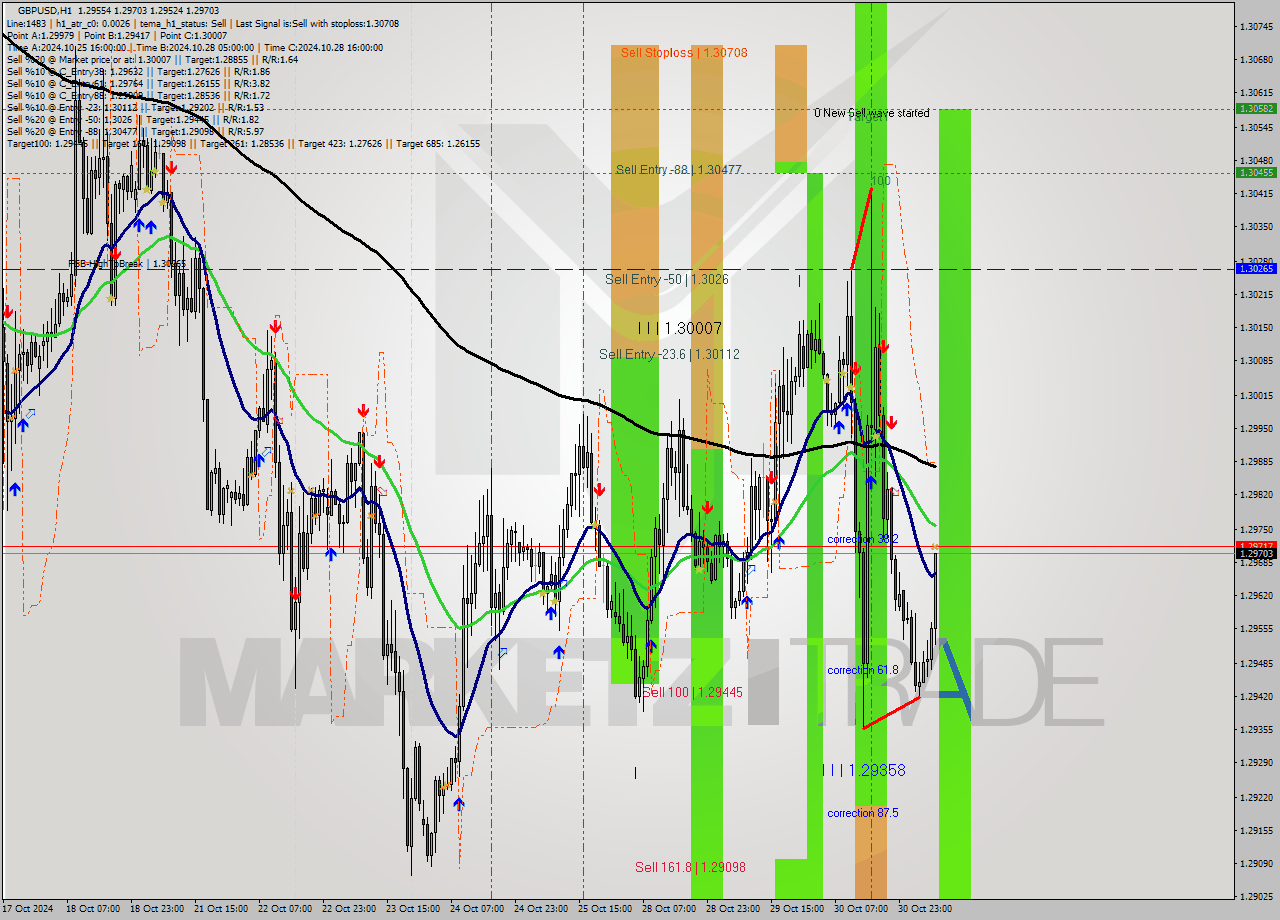Image resolution: width=1280 pixels, height=920 pixels.
Task: Click the '17 Oct 2024' time axis label
Action: tap(30, 909)
